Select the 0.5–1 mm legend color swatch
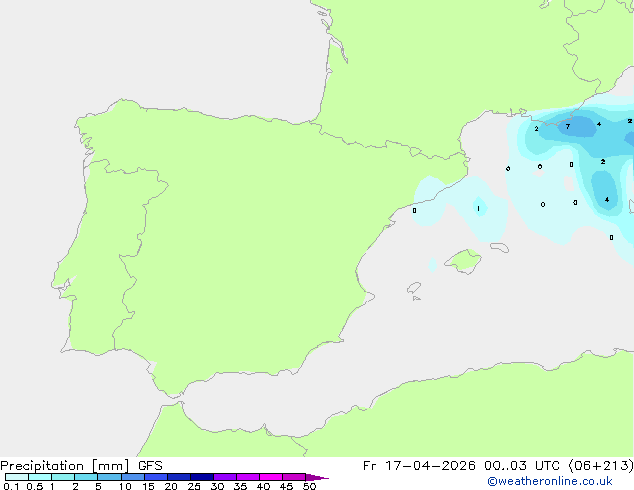The height and width of the screenshot is (490, 634). [40, 477]
